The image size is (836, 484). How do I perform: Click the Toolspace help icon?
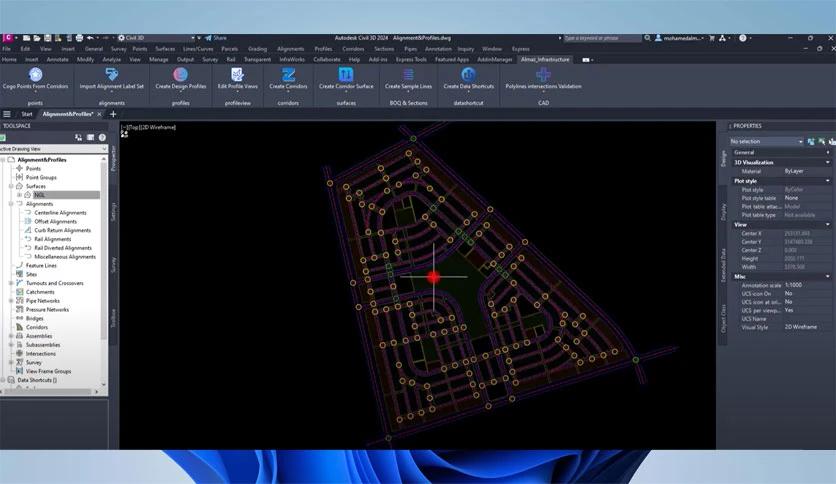click(102, 138)
